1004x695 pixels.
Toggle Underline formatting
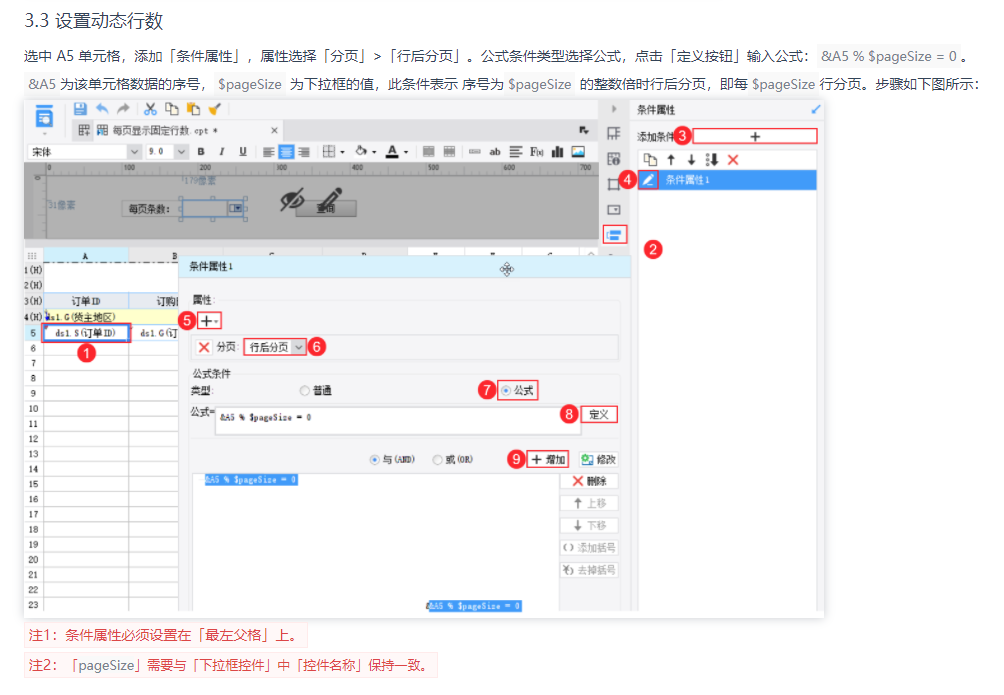pos(243,152)
